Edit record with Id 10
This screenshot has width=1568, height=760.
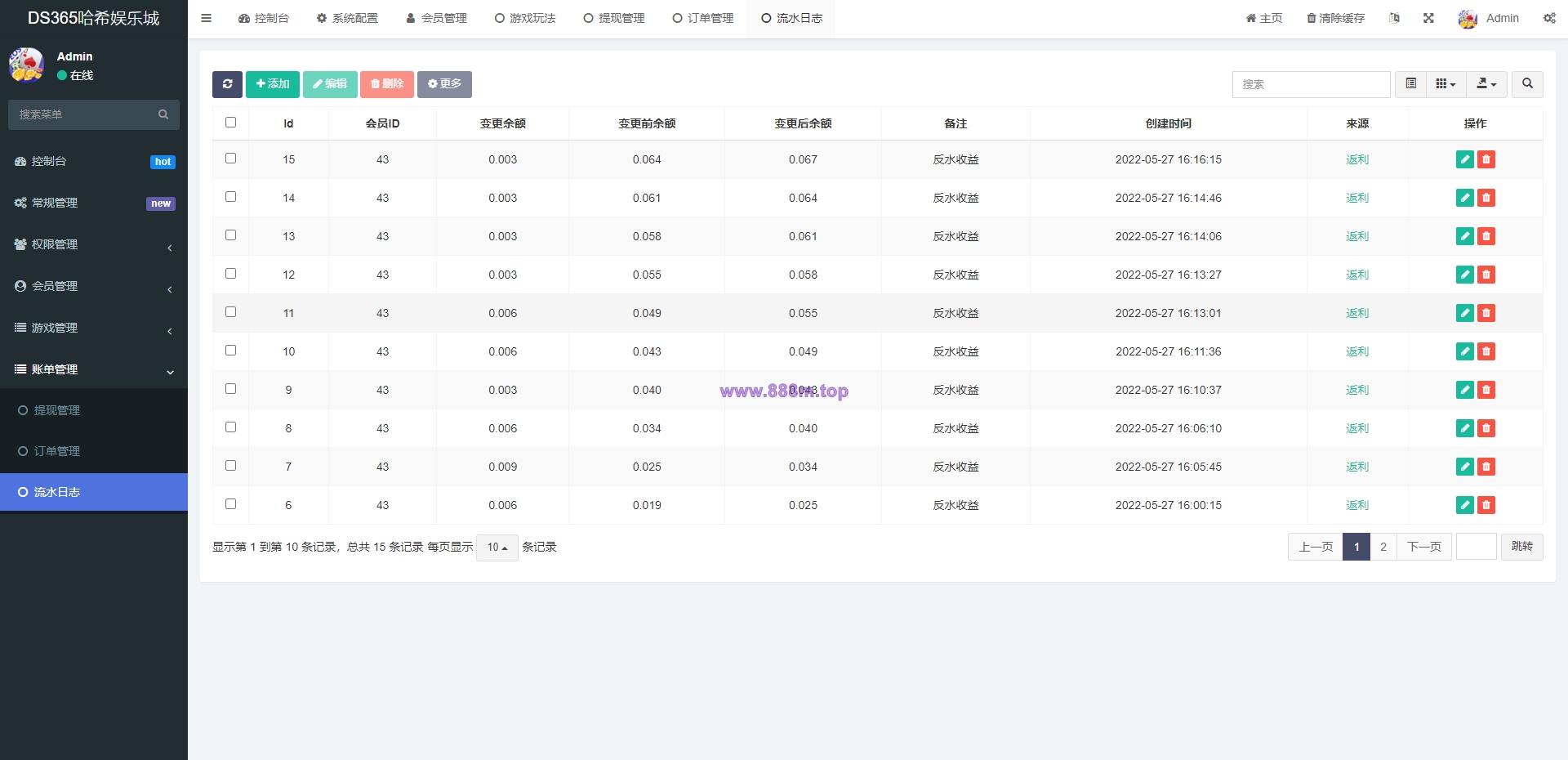coord(1465,351)
